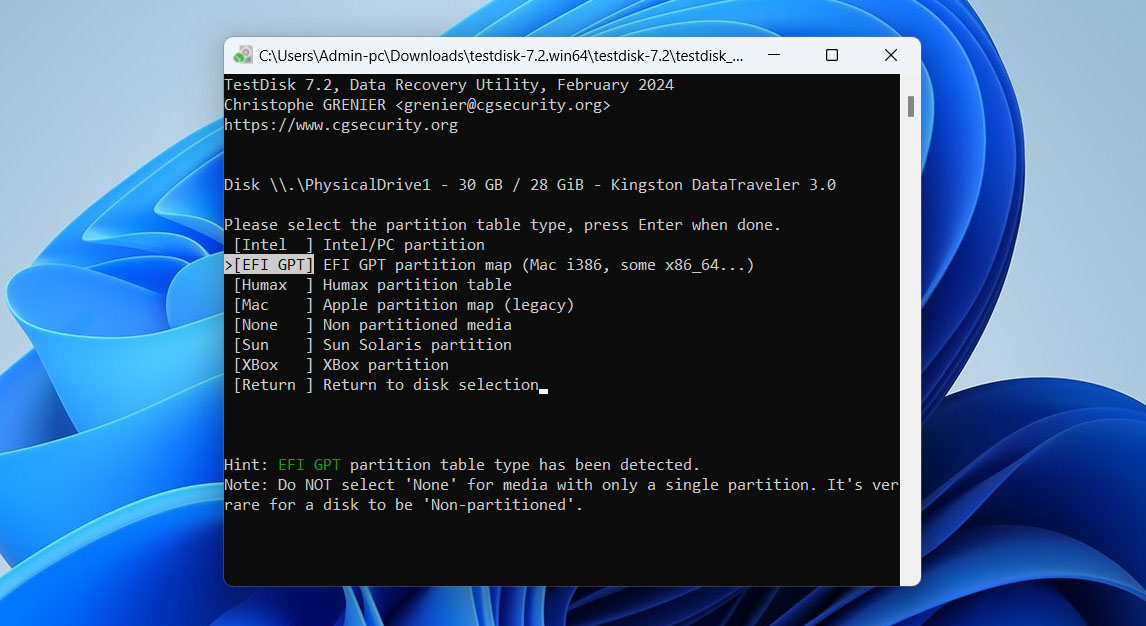The width and height of the screenshot is (1146, 626).
Task: Select the [Intel] Intel/PC partition option
Action: click(359, 245)
